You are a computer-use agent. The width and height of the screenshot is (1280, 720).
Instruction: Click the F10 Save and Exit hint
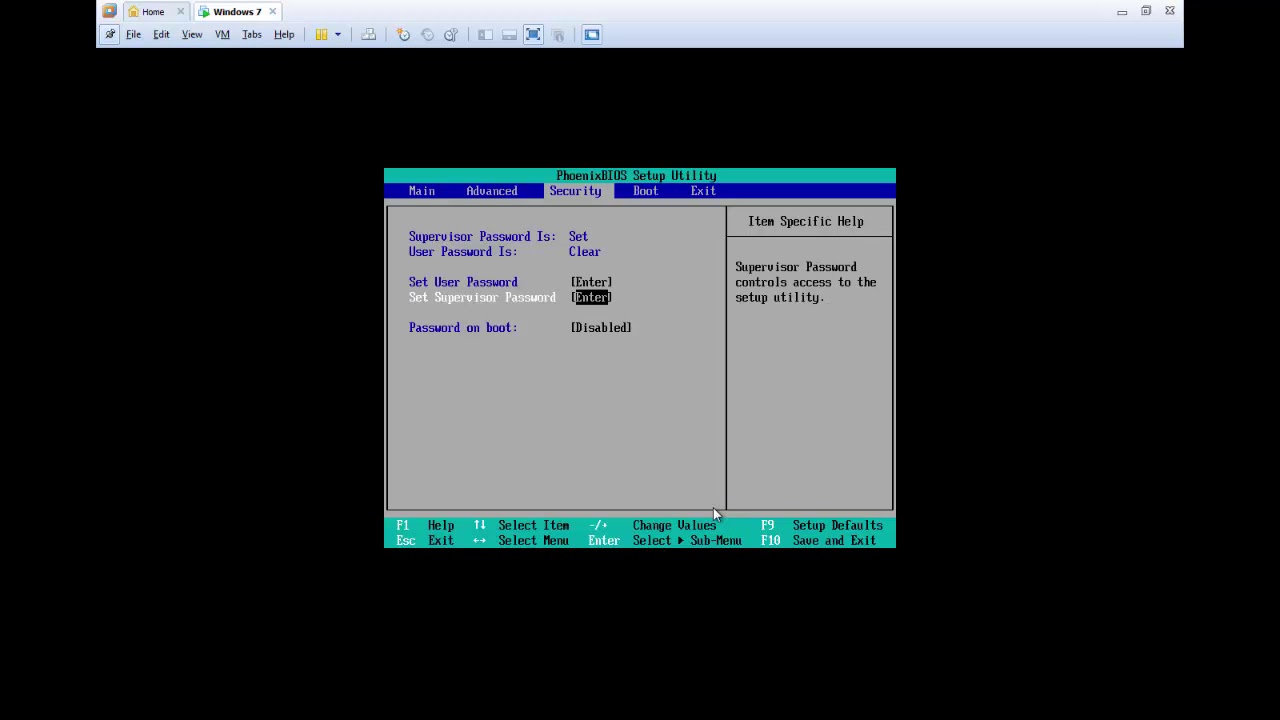[x=819, y=540]
